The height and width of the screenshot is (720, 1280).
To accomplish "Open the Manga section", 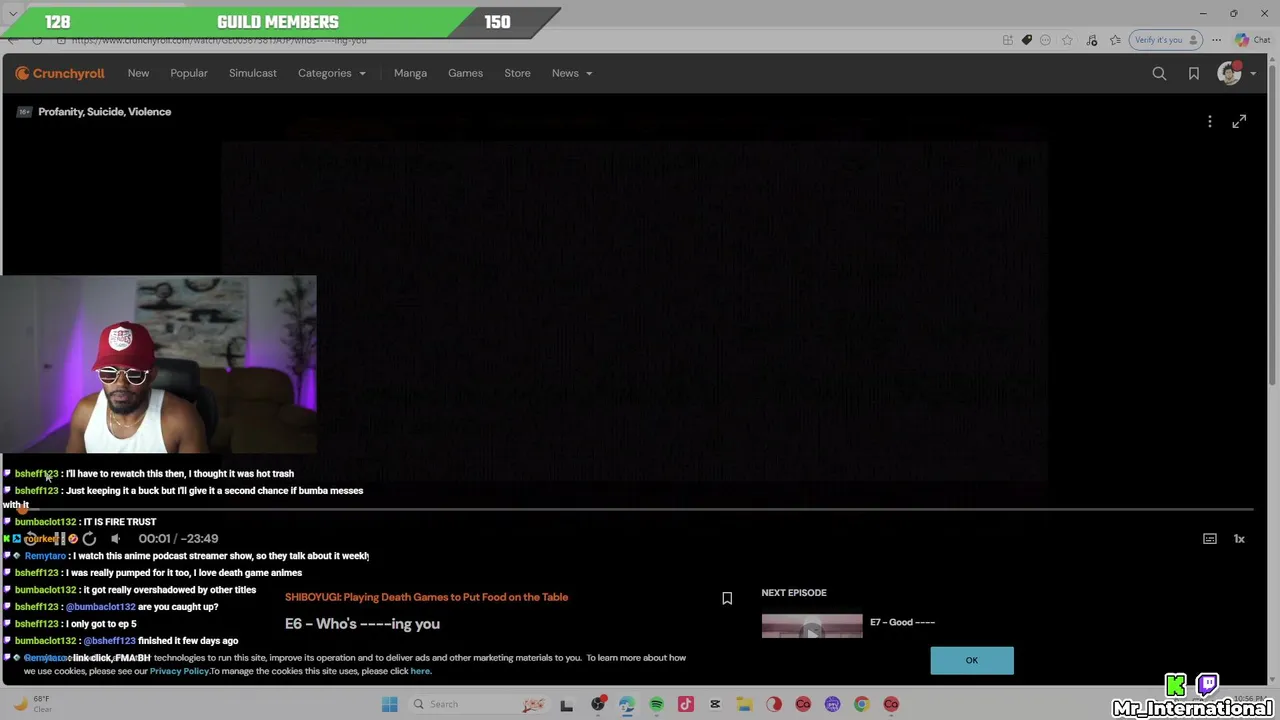I will coord(410,73).
